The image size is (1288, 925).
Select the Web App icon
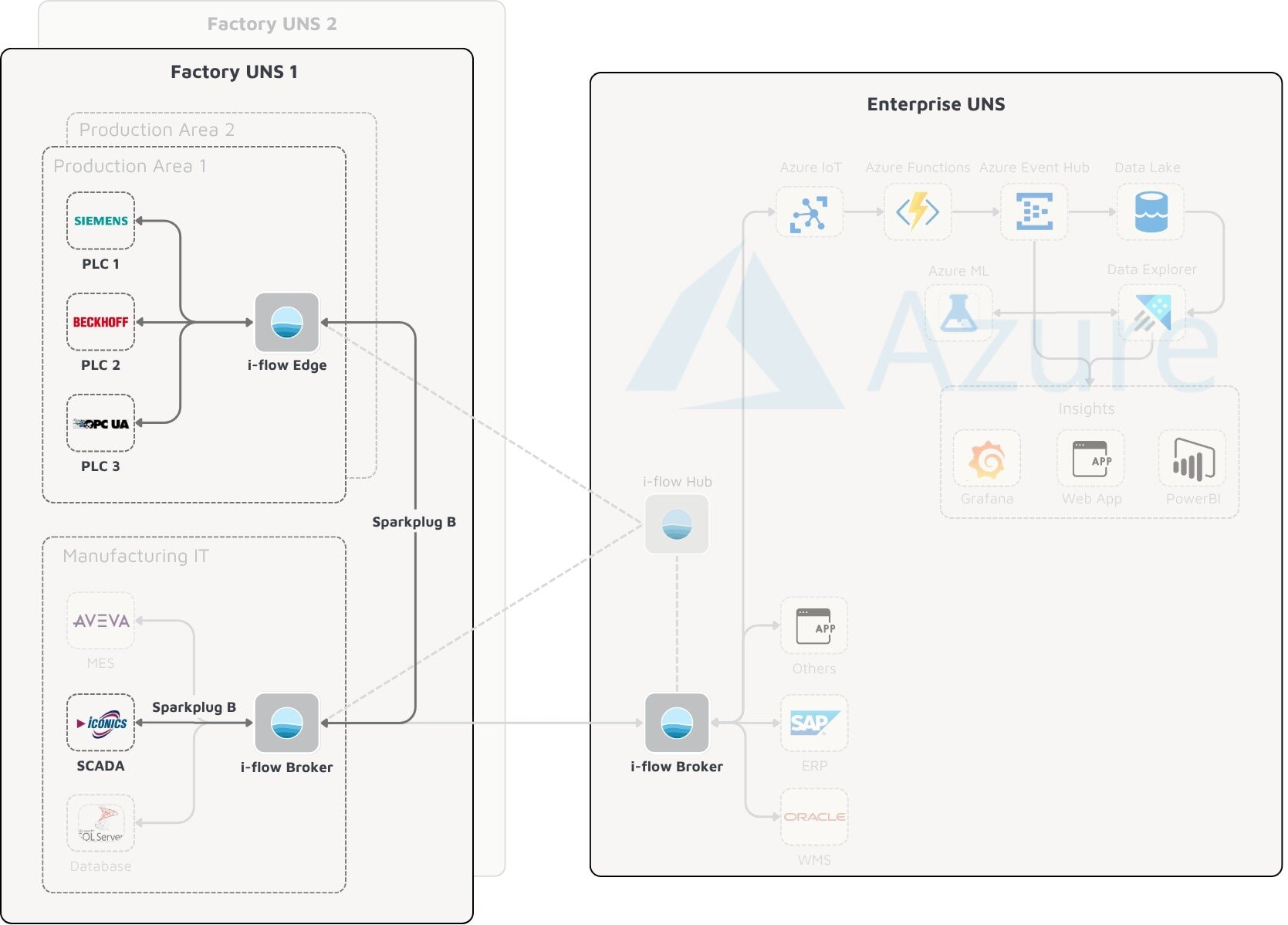coord(1091,459)
